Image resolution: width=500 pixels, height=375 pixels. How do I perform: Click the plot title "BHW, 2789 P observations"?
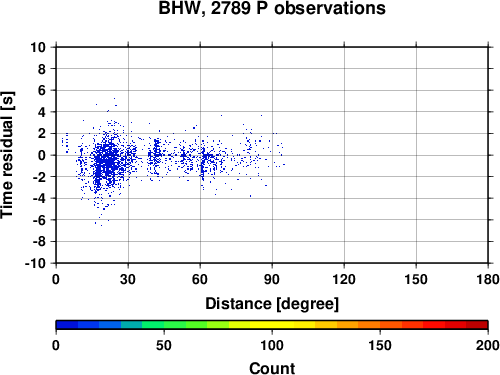tap(272, 8)
